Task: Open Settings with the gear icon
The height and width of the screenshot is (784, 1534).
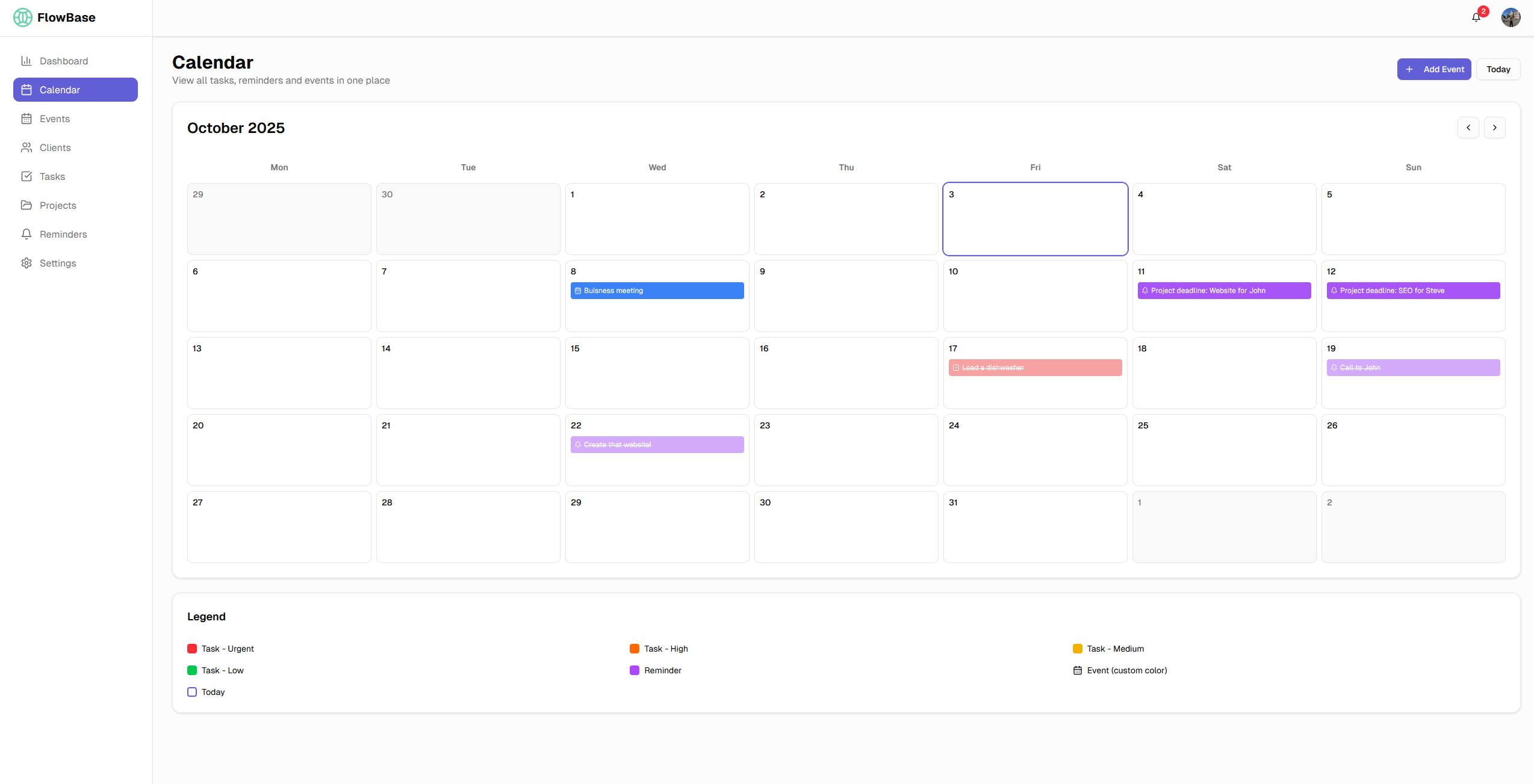Action: coord(26,263)
